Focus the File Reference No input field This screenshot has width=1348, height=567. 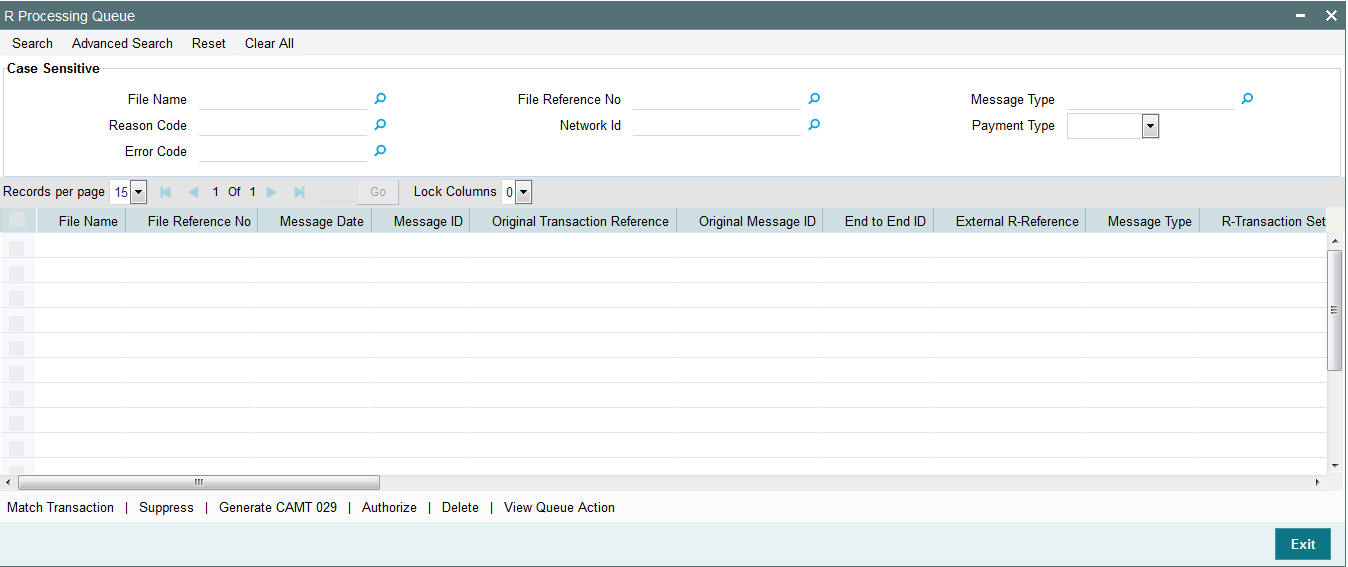pos(717,99)
